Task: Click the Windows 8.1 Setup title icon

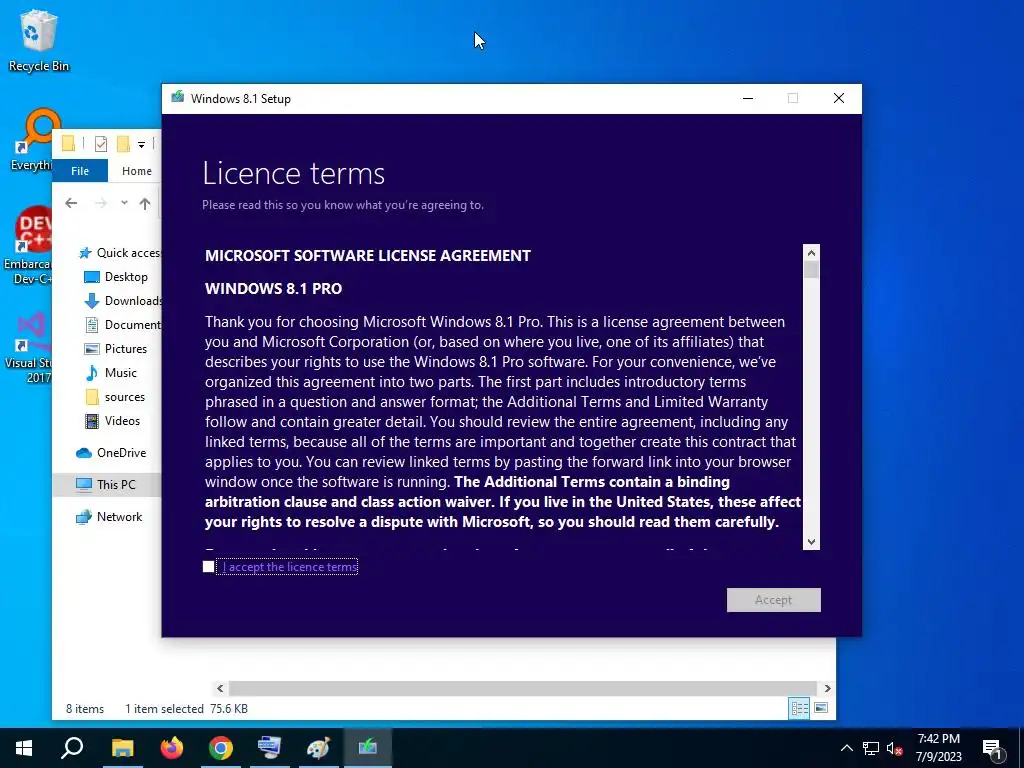Action: (x=178, y=98)
